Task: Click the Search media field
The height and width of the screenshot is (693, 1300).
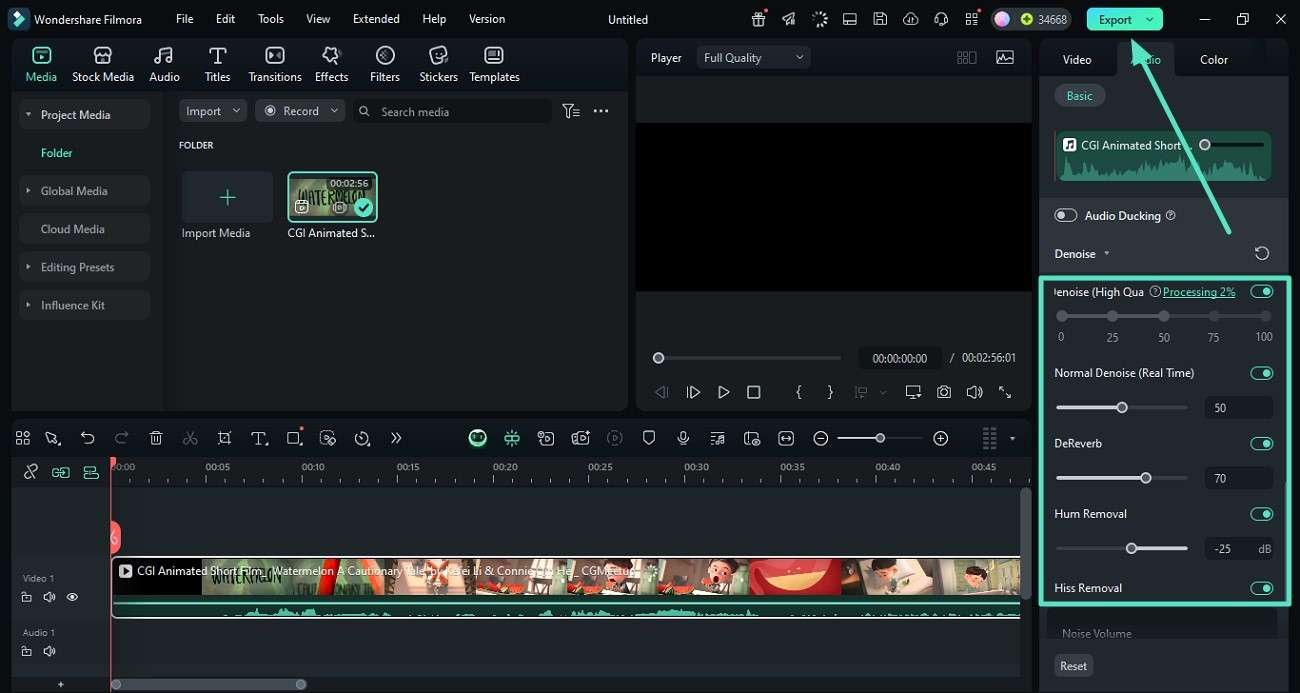Action: [453, 111]
